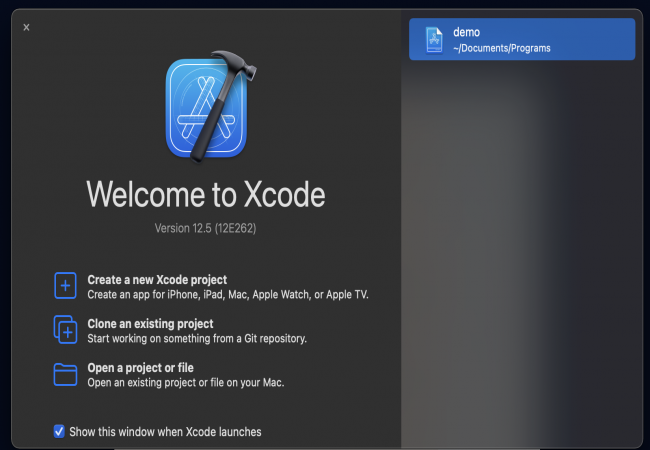Click the Version 12.5 (12E262) text
The width and height of the screenshot is (650, 450).
(205, 228)
